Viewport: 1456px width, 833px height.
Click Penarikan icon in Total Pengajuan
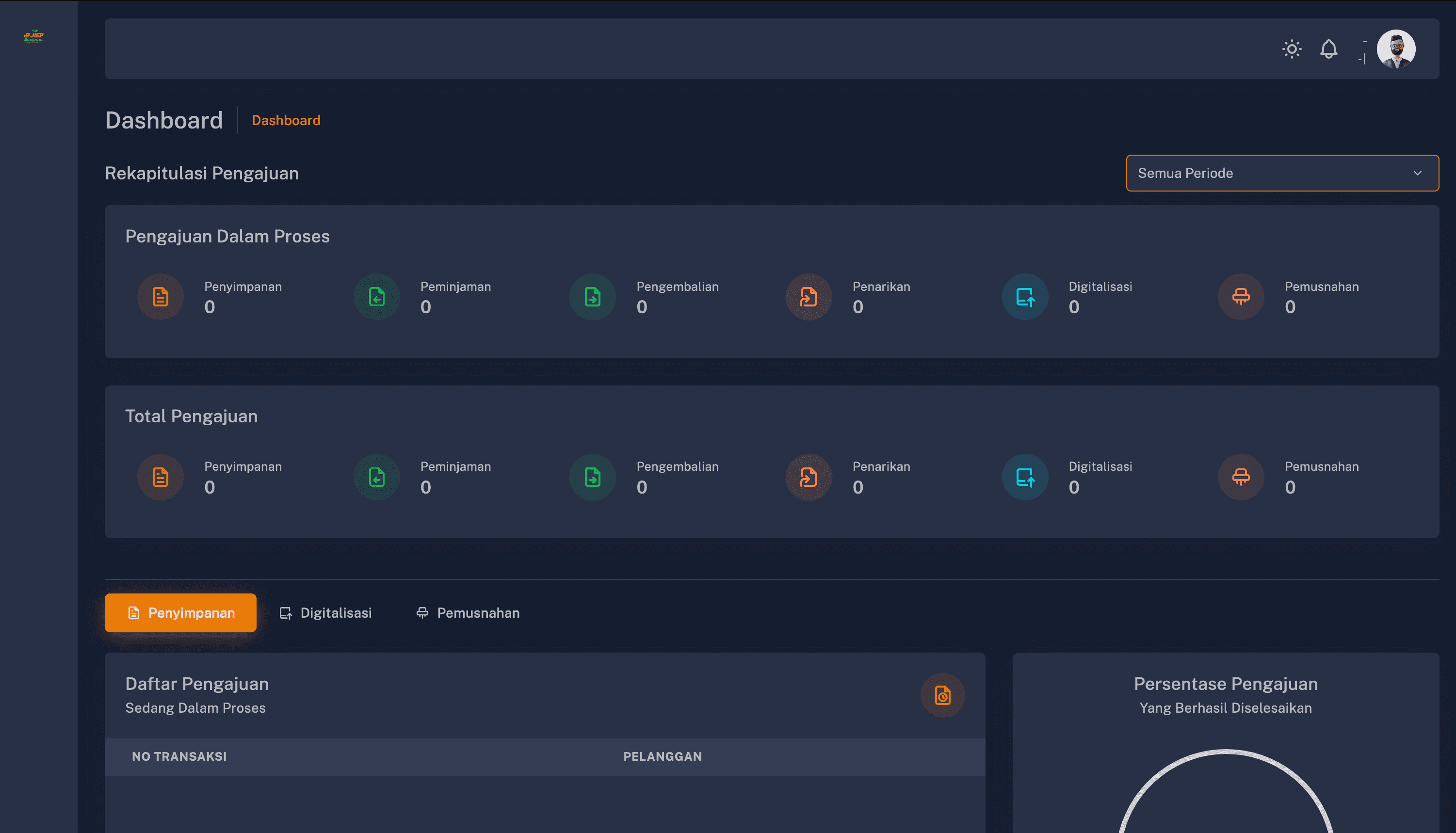point(809,477)
